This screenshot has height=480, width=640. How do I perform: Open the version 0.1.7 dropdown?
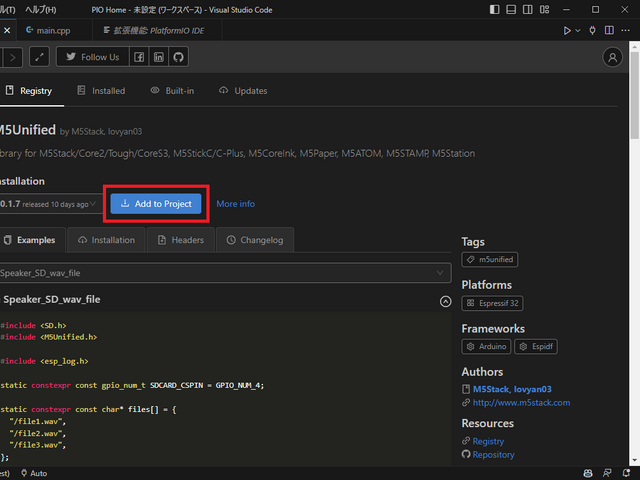point(51,204)
